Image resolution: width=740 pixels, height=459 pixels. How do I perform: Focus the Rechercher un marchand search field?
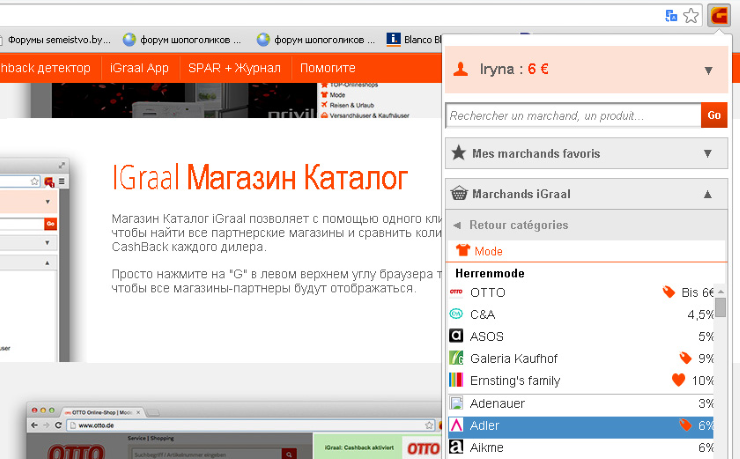pyautogui.click(x=573, y=116)
